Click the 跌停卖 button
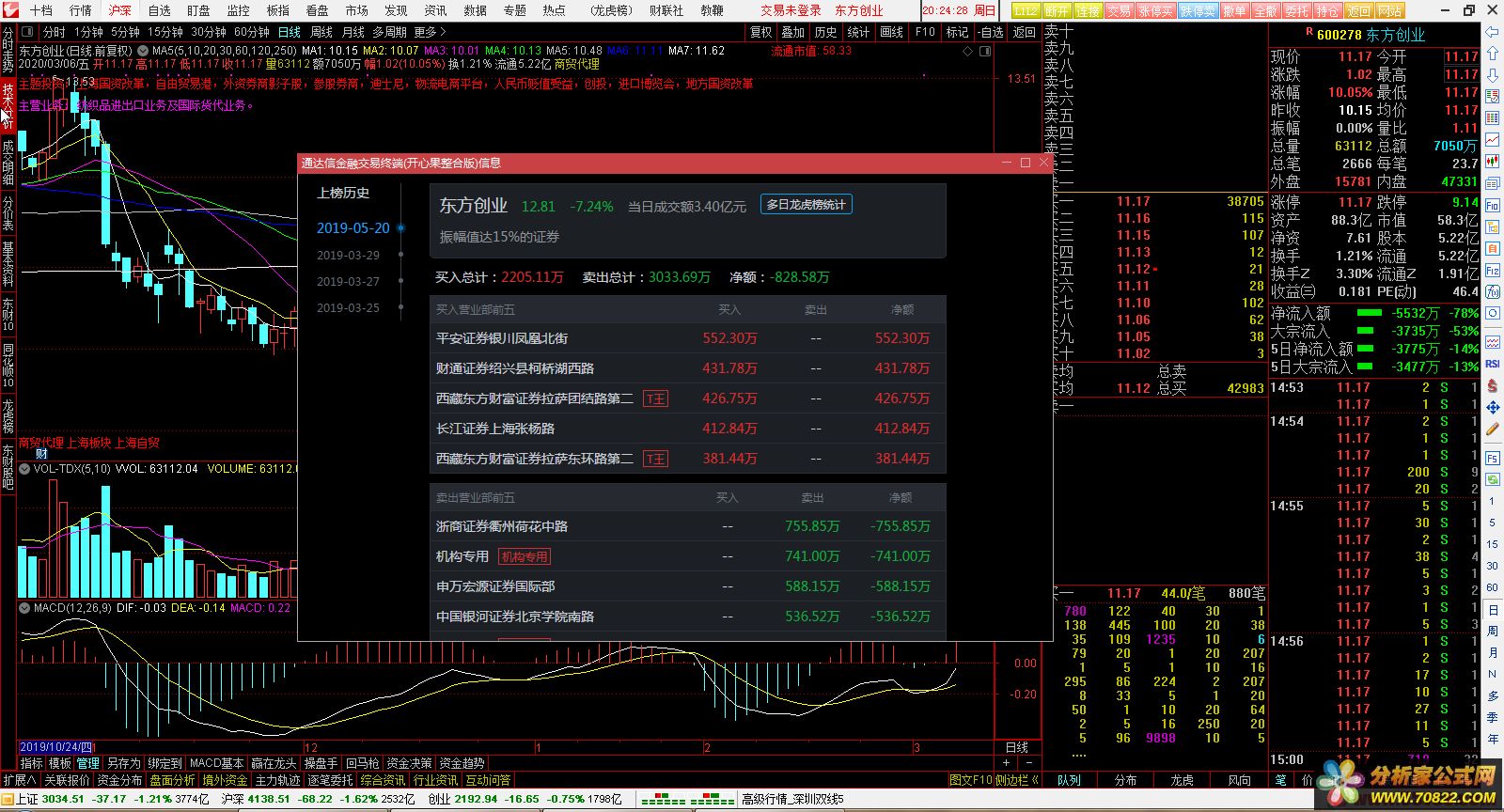The width and height of the screenshot is (1504, 812). [1198, 10]
